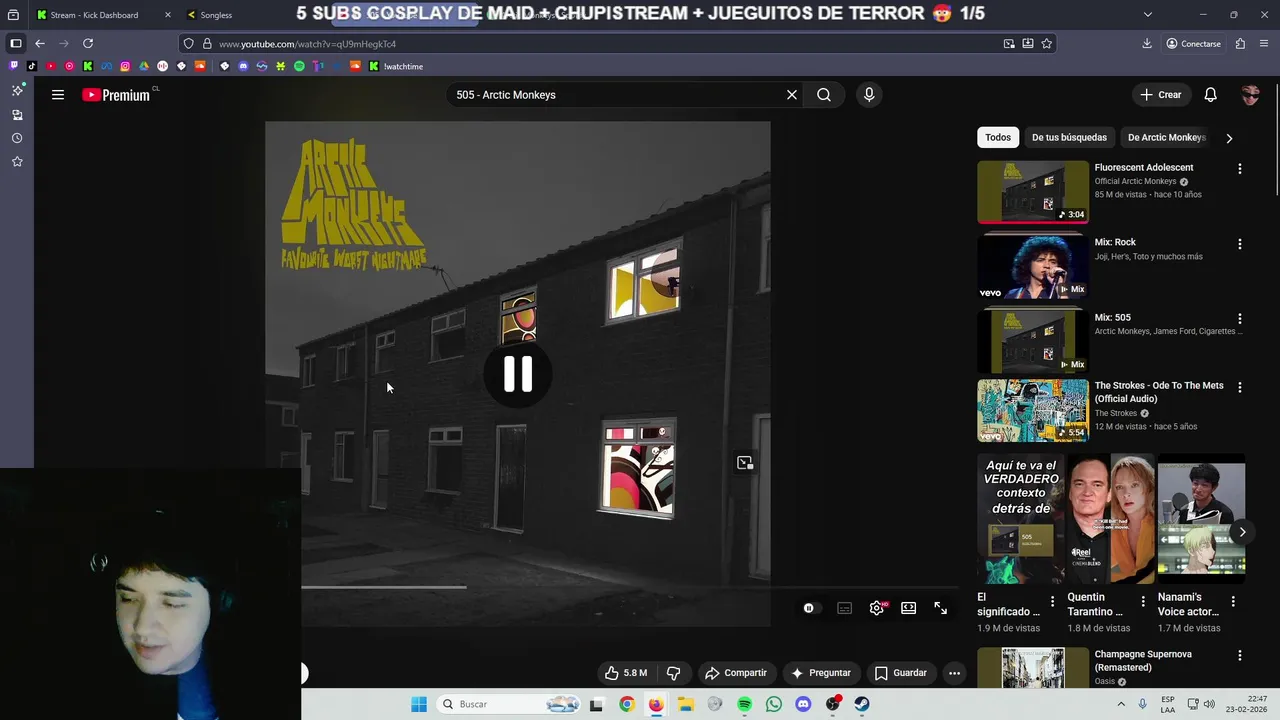The width and height of the screenshot is (1280, 720).
Task: Open the Spotify bookmark icon
Action: [x=299, y=66]
